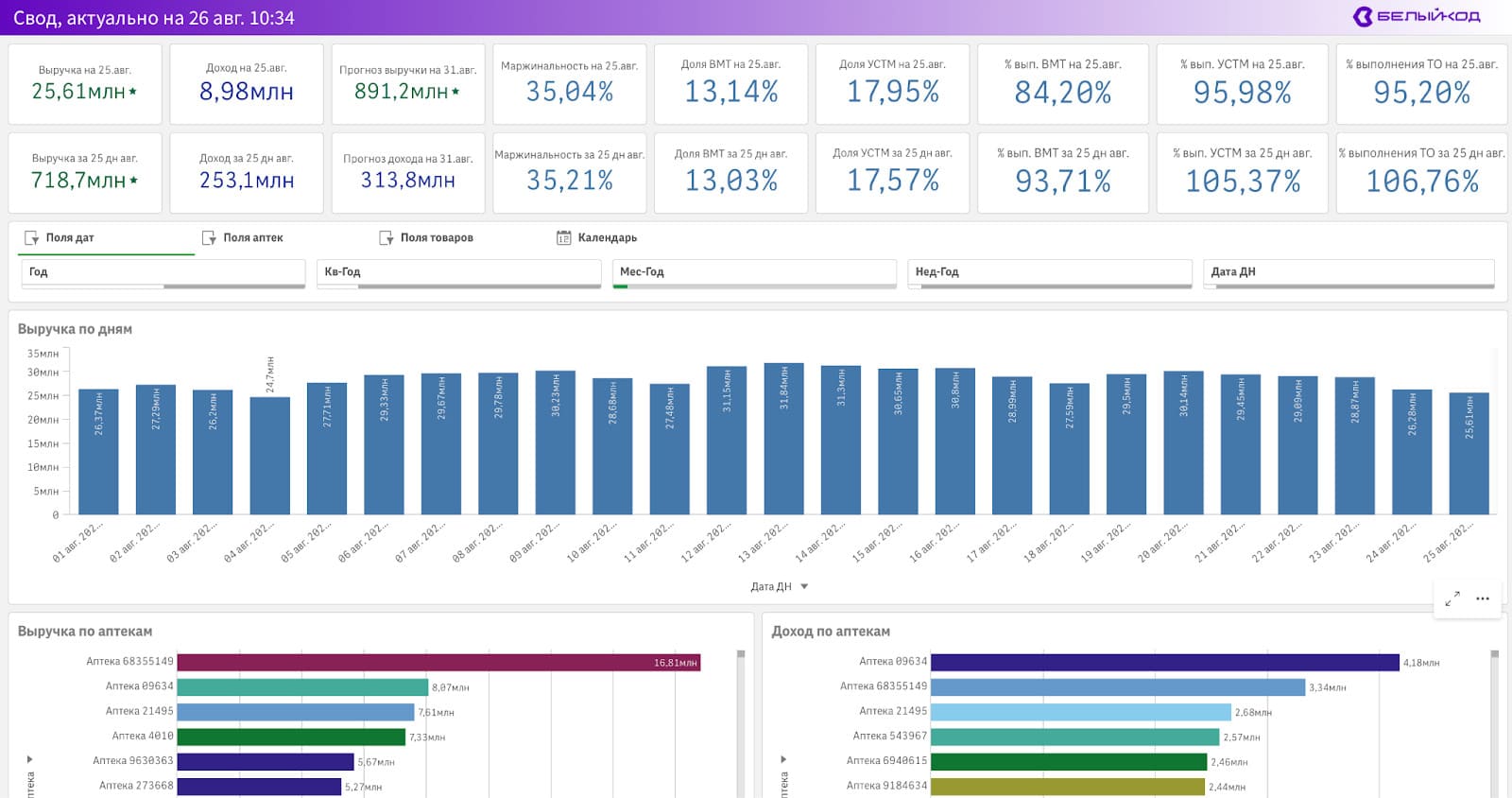Click the 04 авг. bar labeled 24,7млн
The image size is (1512, 798).
point(270,456)
